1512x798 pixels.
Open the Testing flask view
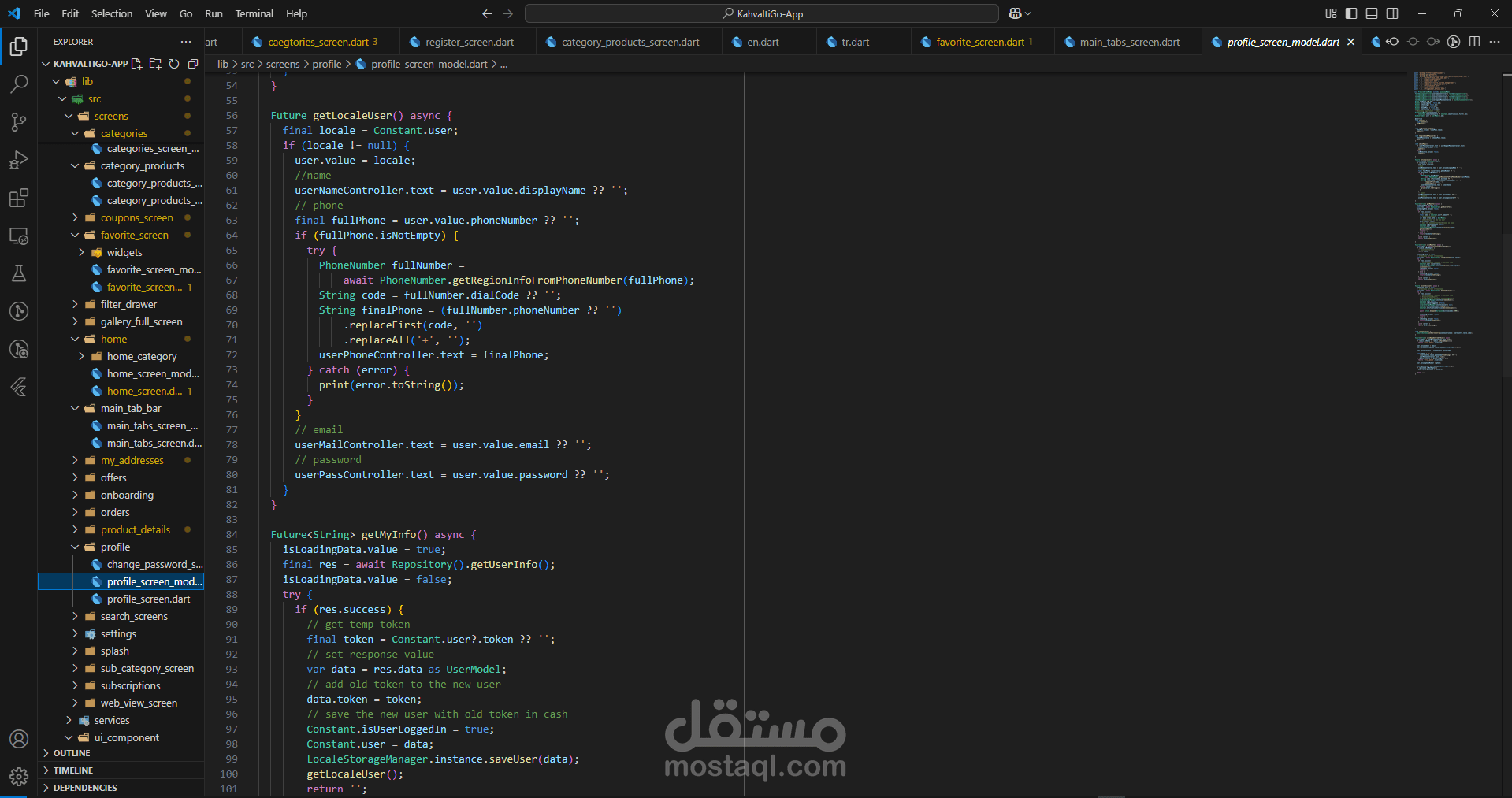pos(19,273)
